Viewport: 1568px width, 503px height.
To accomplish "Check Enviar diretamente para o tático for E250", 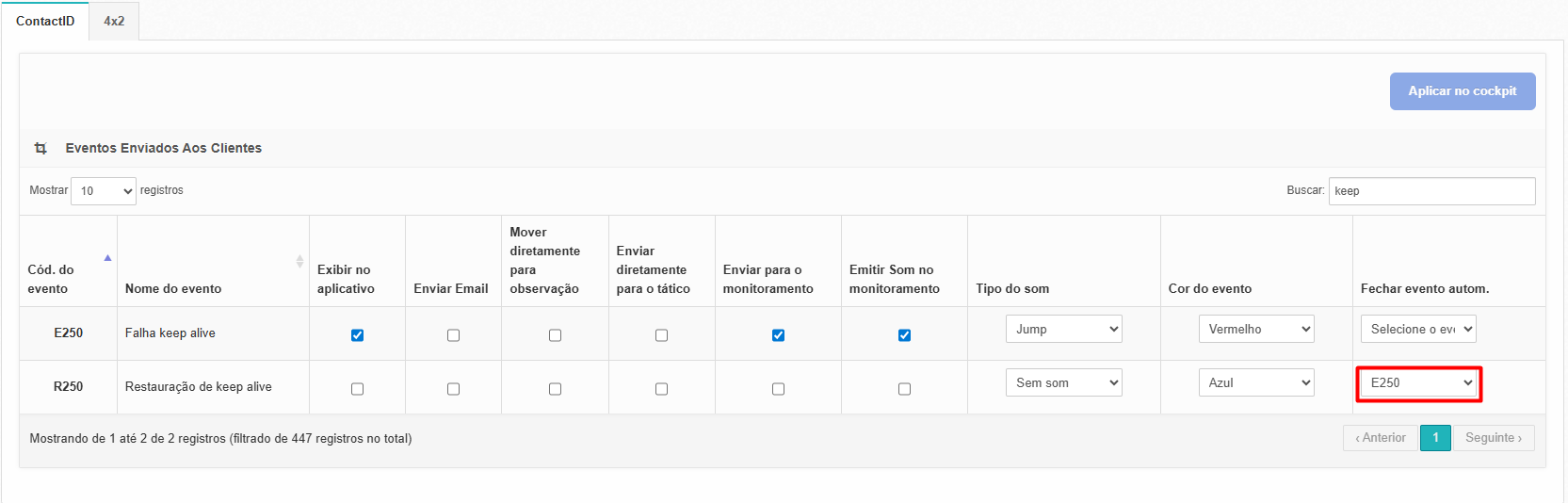I will coord(661,335).
